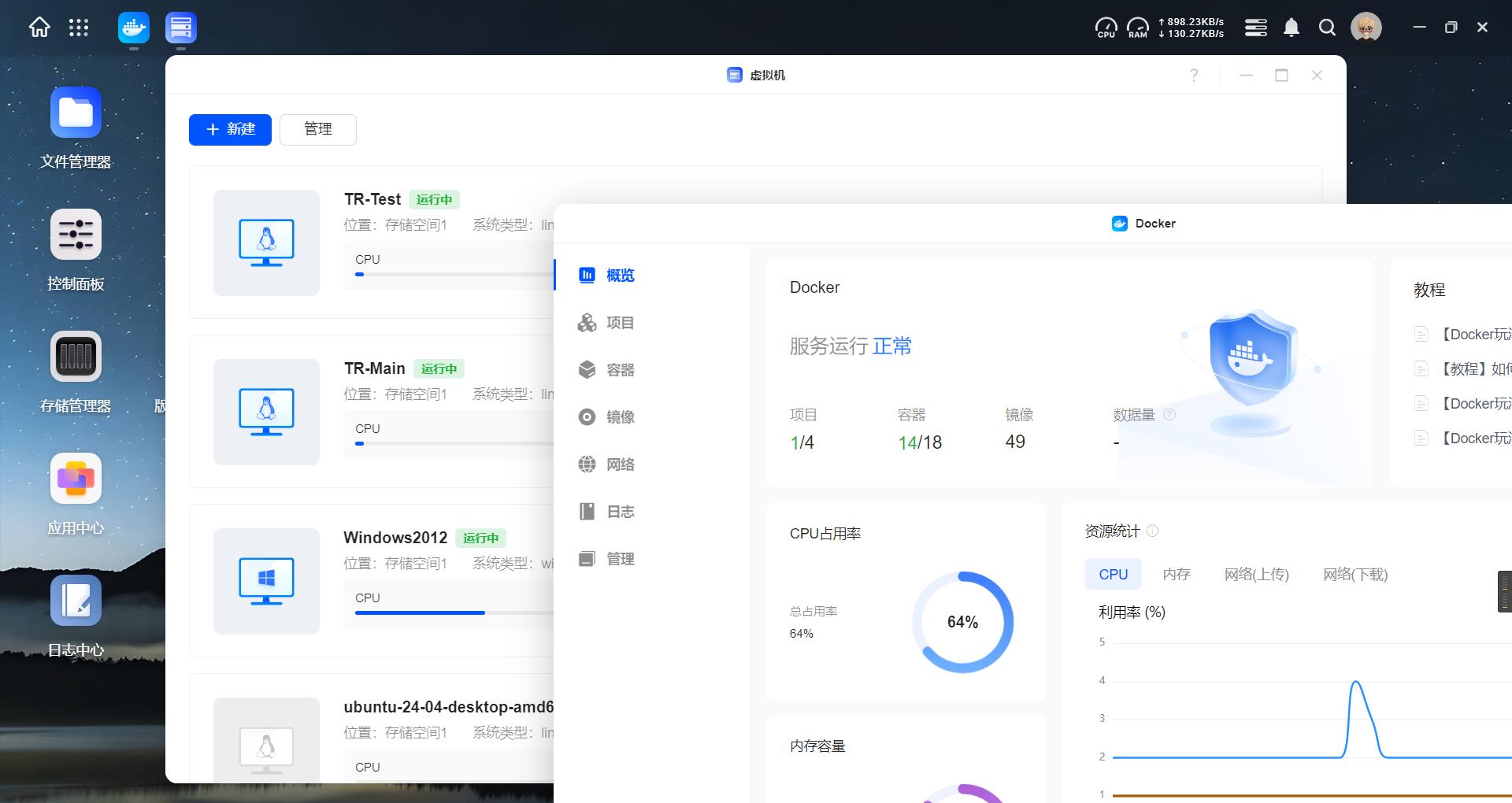The width and height of the screenshot is (1512, 803).
Task: Select the 网络(上传) tab
Action: click(1257, 574)
